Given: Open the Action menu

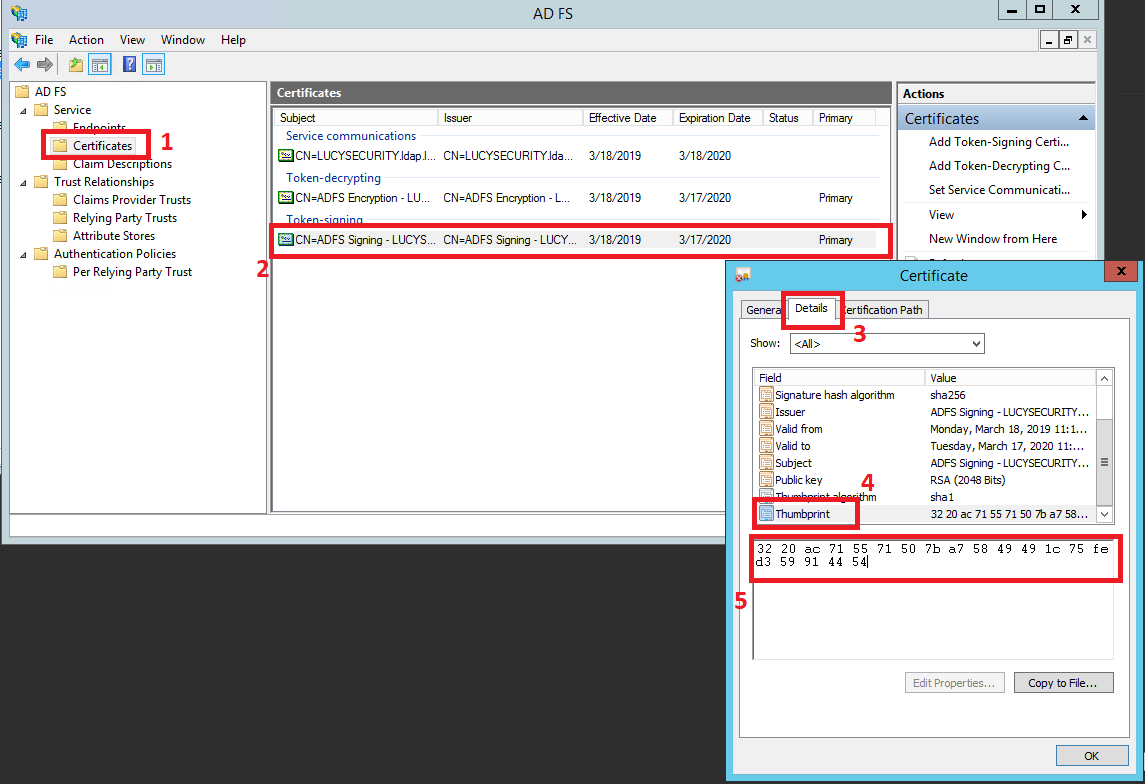Looking at the screenshot, I should (x=86, y=39).
